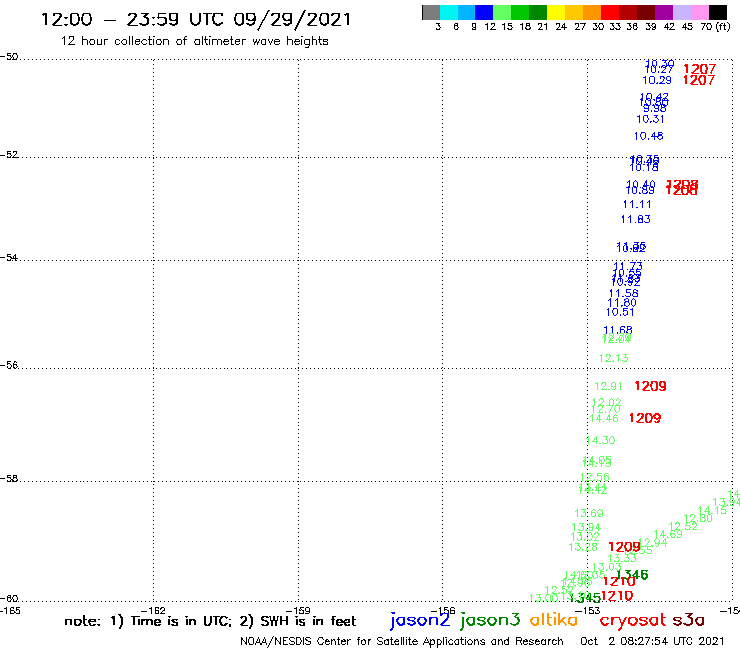Viewport: 740px width, 650px height.
Task: Click the -153 longitude axis label
Action: [x=588, y=611]
